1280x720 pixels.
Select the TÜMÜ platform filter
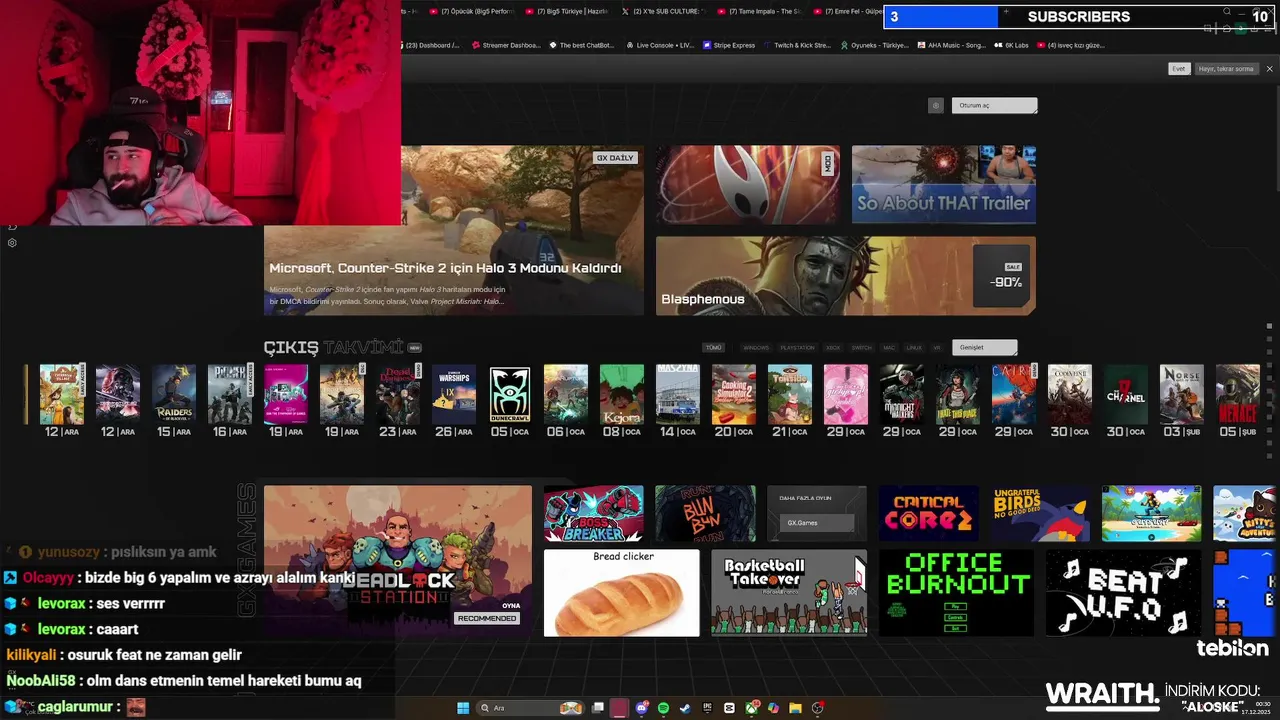[713, 348]
